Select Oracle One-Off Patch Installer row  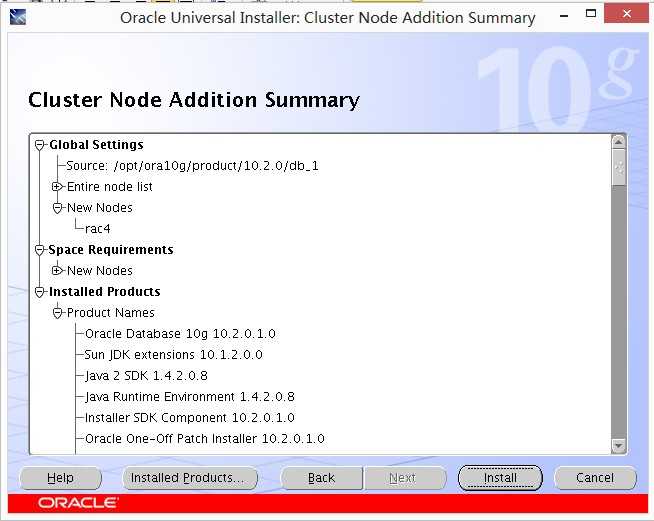[x=205, y=438]
